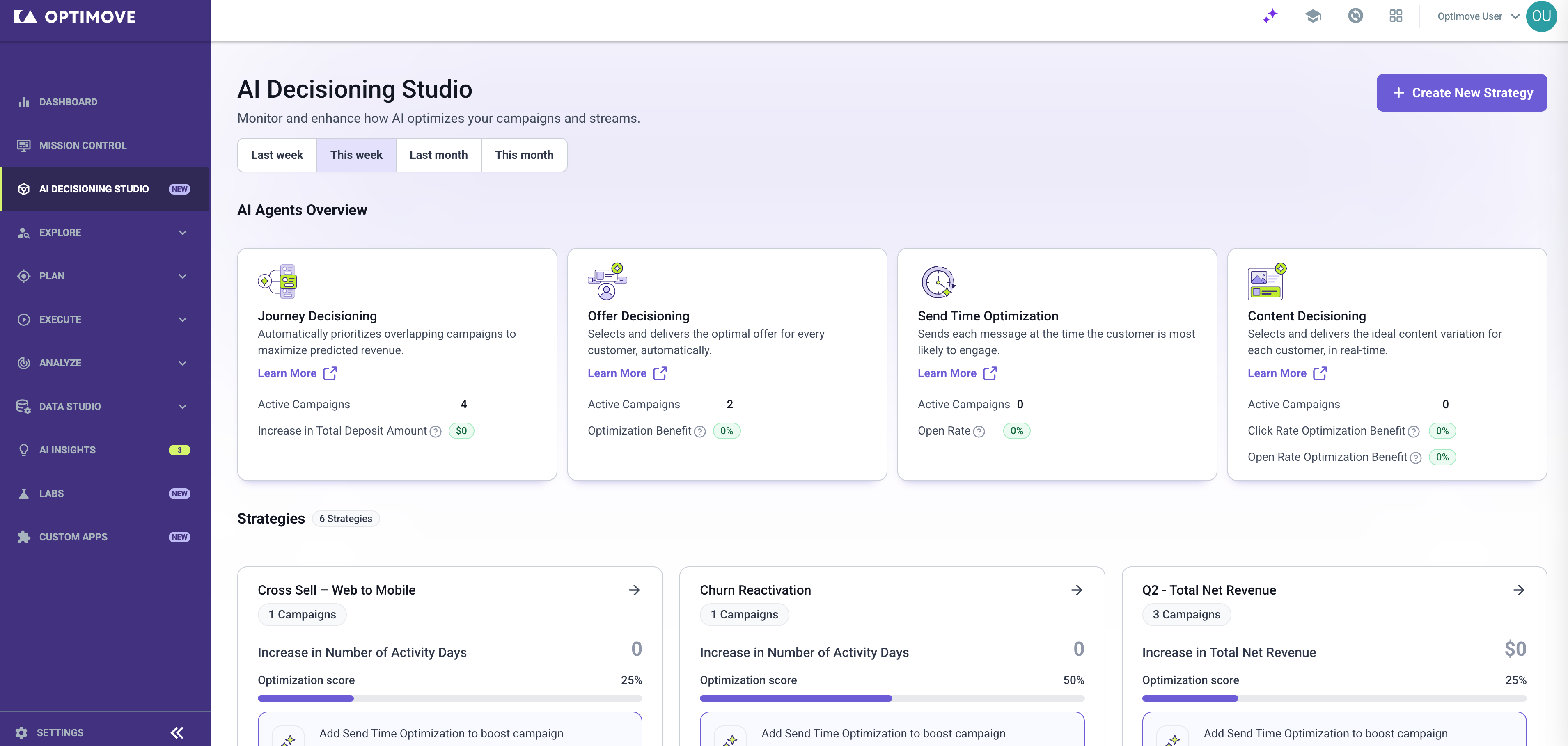Click the Explore person-search icon

click(x=24, y=232)
